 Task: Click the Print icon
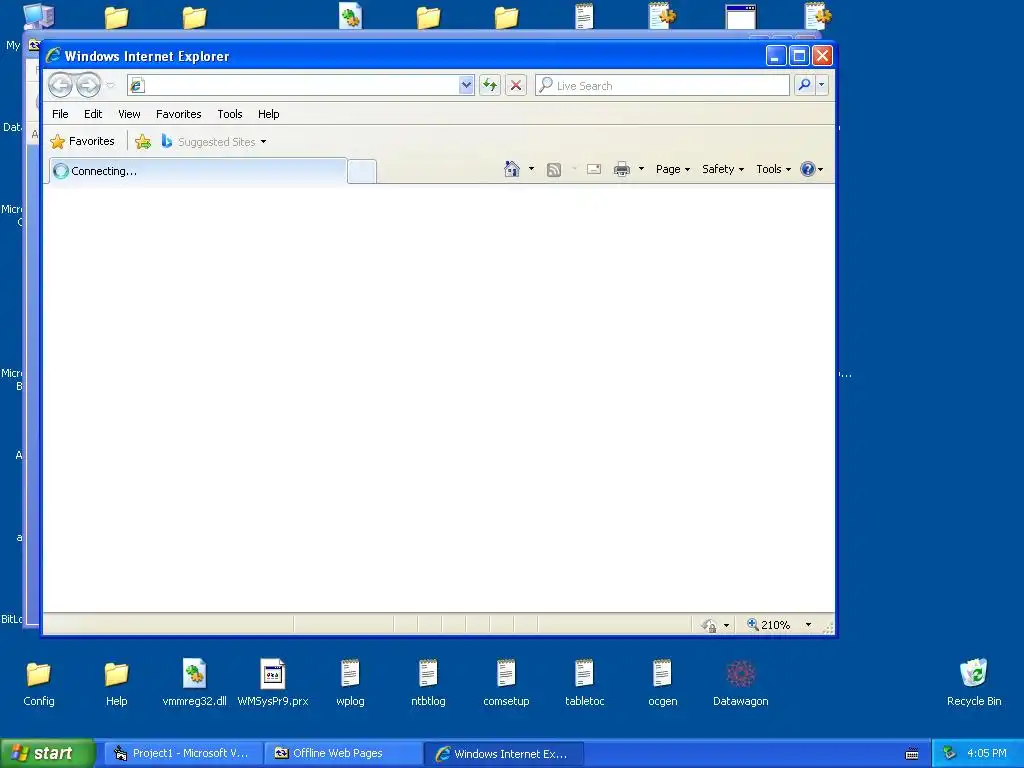click(x=622, y=169)
